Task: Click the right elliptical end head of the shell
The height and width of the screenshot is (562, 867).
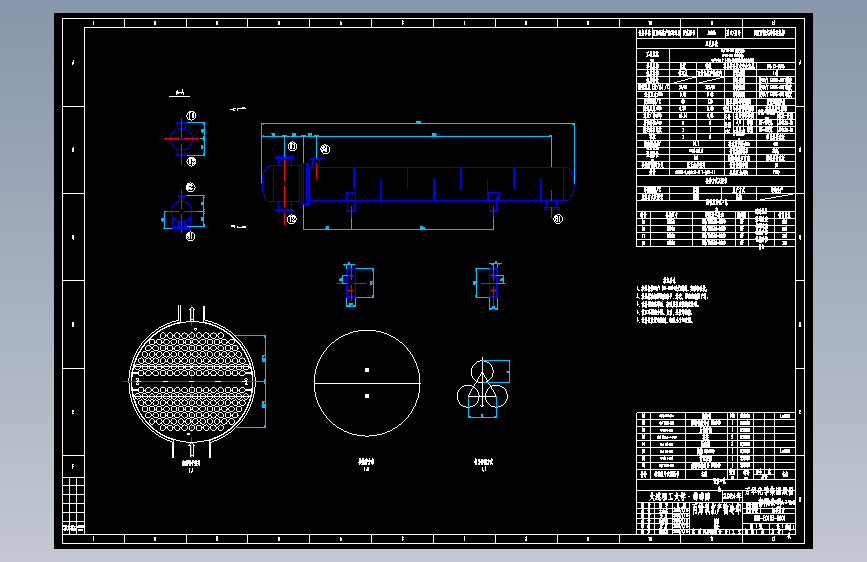Action: tap(570, 184)
